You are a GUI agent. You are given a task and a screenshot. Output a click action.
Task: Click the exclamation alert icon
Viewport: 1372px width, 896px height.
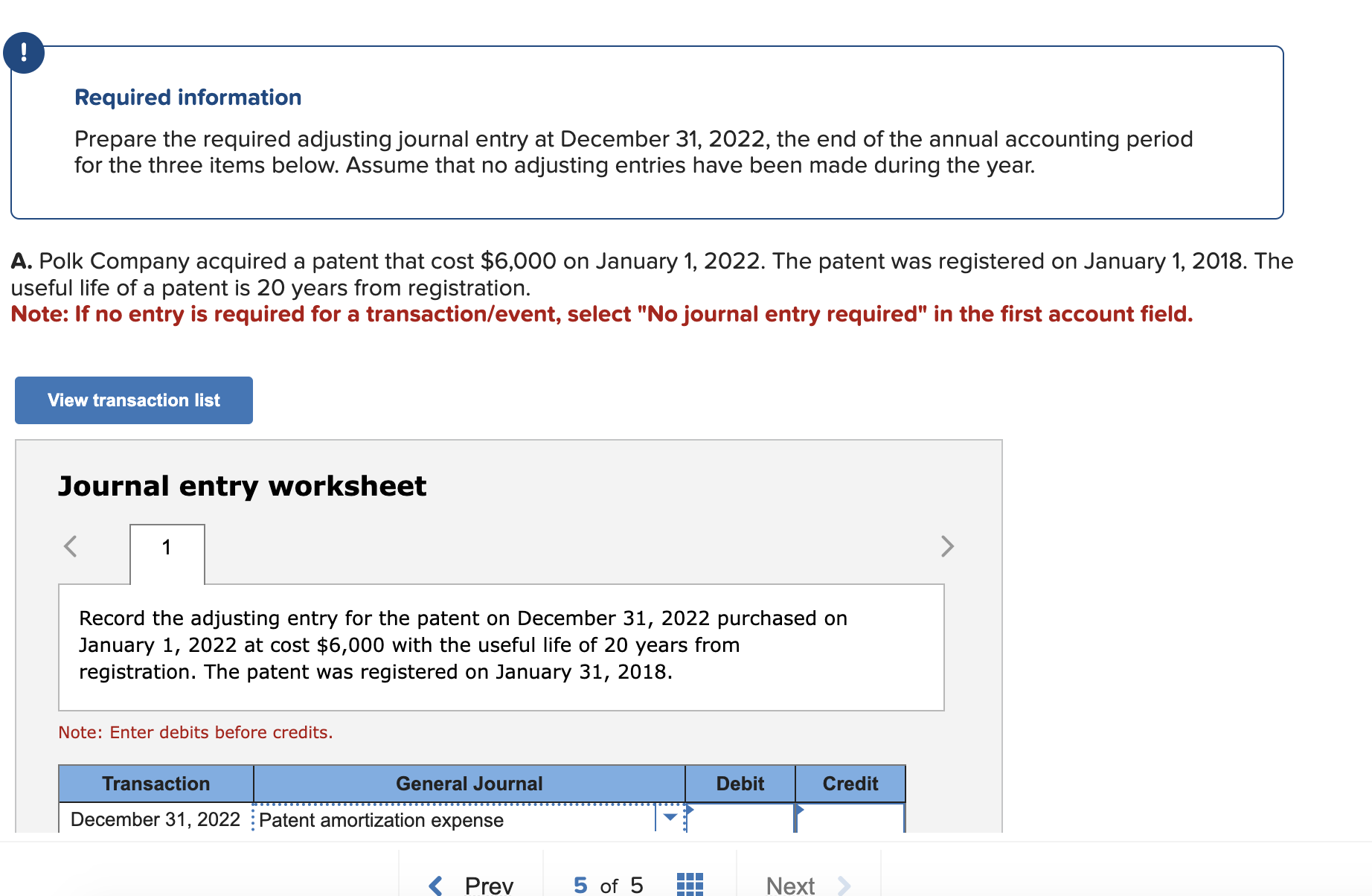(x=23, y=53)
